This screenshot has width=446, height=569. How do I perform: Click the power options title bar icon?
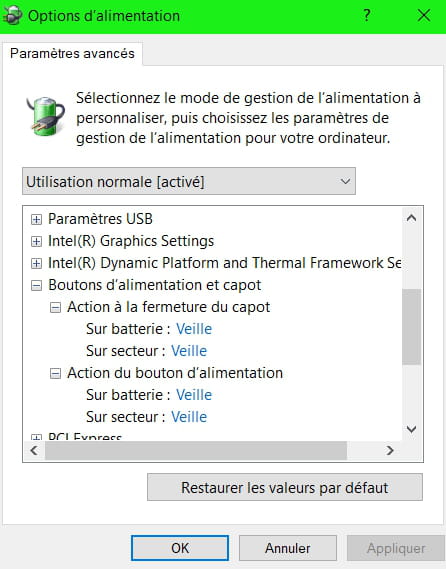[12, 16]
